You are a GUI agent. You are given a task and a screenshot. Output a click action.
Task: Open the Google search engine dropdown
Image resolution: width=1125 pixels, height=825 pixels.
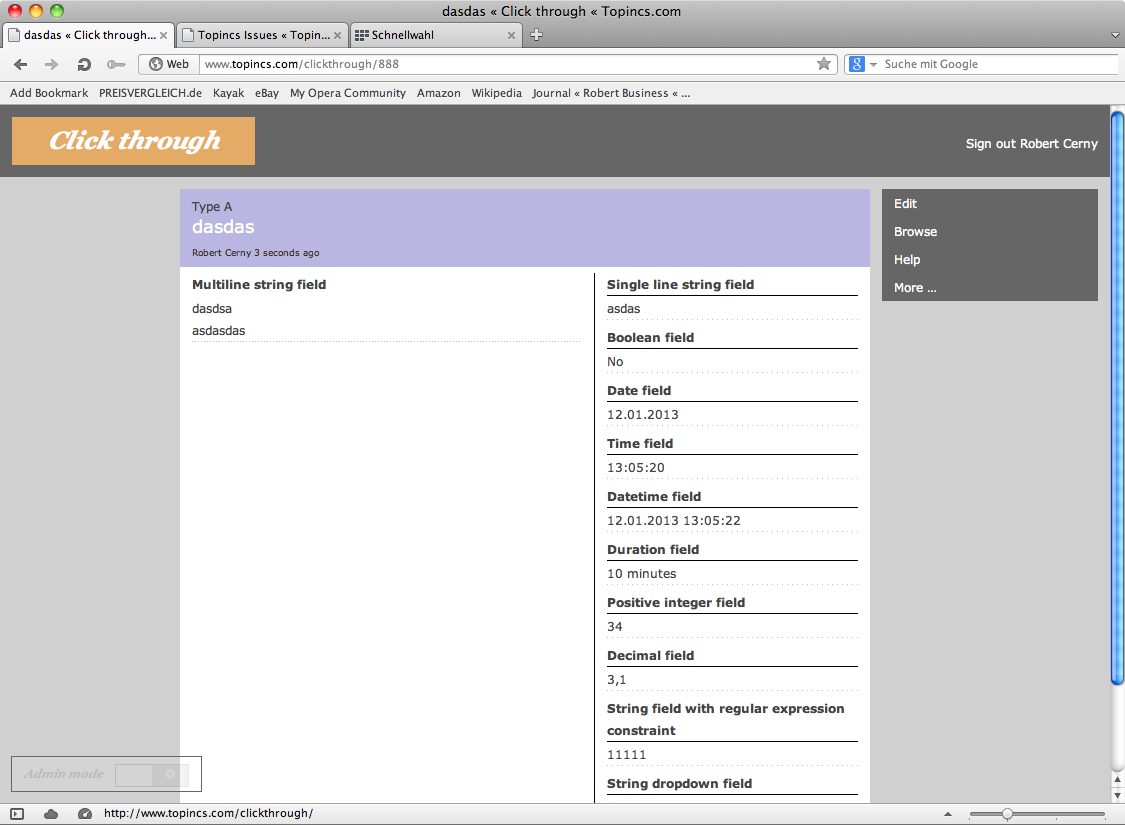[x=863, y=64]
